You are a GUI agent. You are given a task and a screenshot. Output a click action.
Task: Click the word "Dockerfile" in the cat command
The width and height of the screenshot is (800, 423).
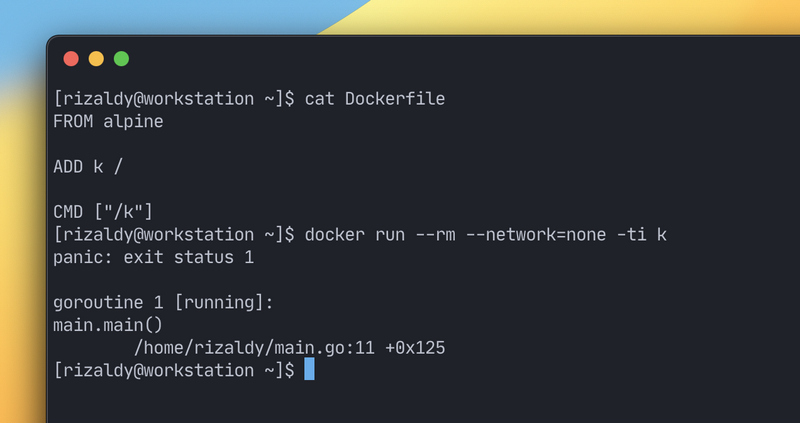[395, 99]
